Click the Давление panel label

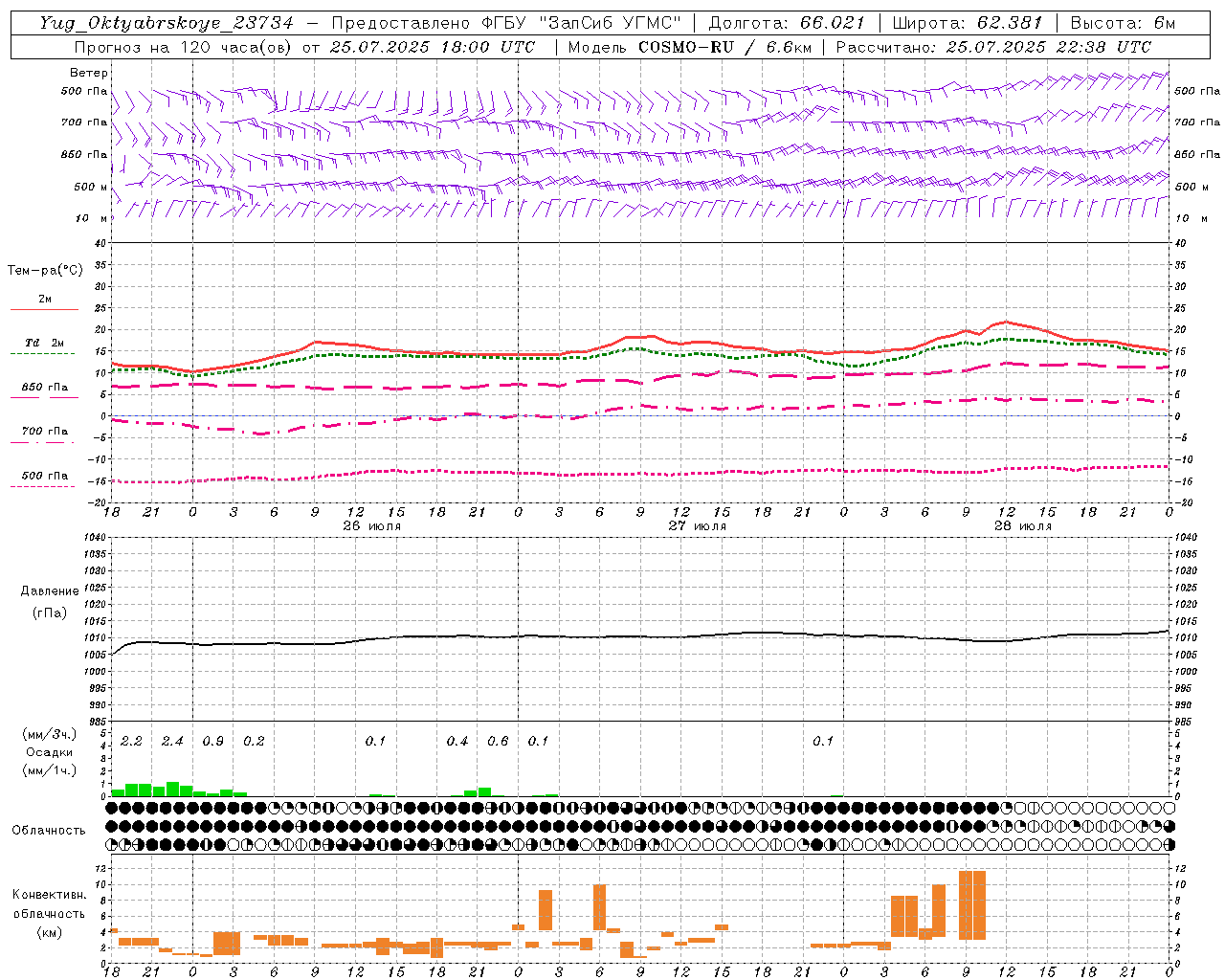click(50, 591)
